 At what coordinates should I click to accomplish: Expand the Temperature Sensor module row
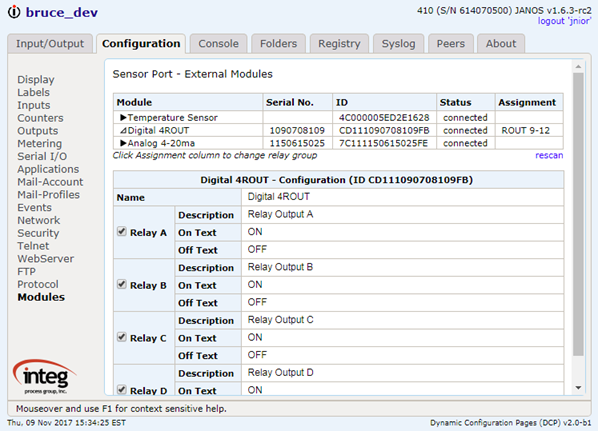click(123, 117)
